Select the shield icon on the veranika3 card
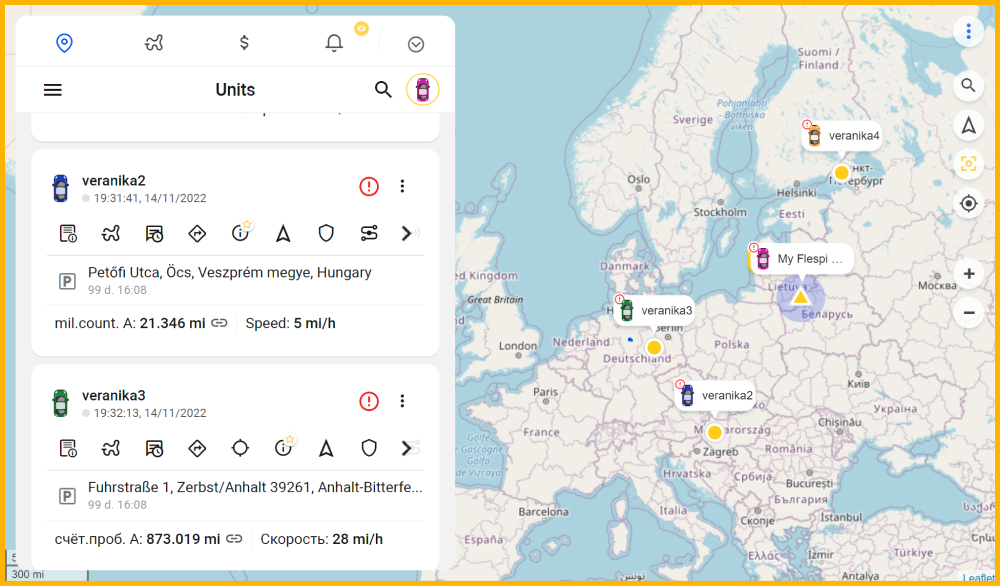This screenshot has width=1000, height=586. [368, 448]
